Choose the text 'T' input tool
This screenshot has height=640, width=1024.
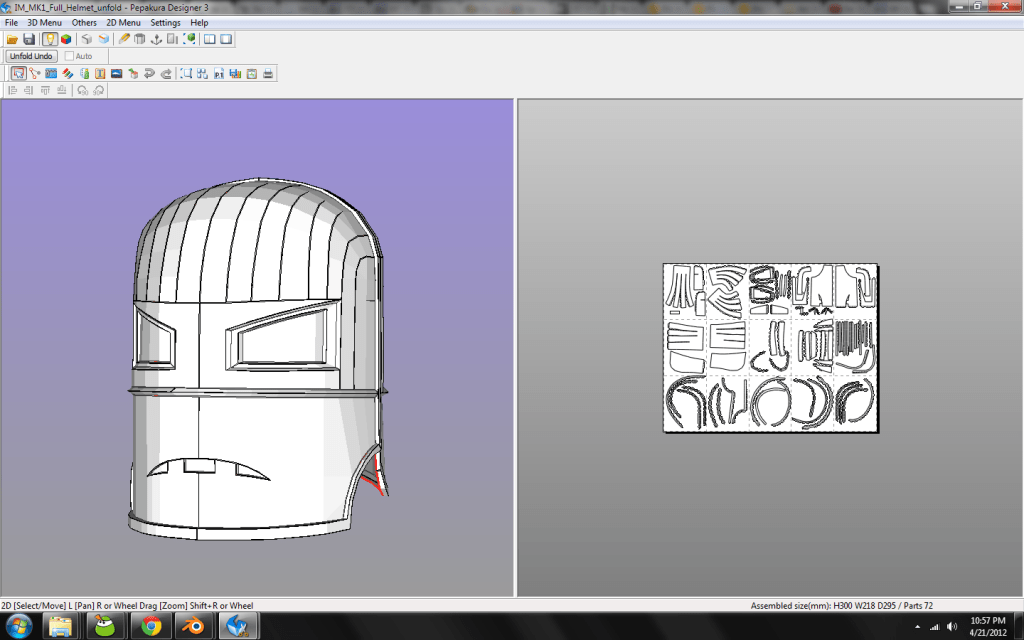tap(100, 74)
